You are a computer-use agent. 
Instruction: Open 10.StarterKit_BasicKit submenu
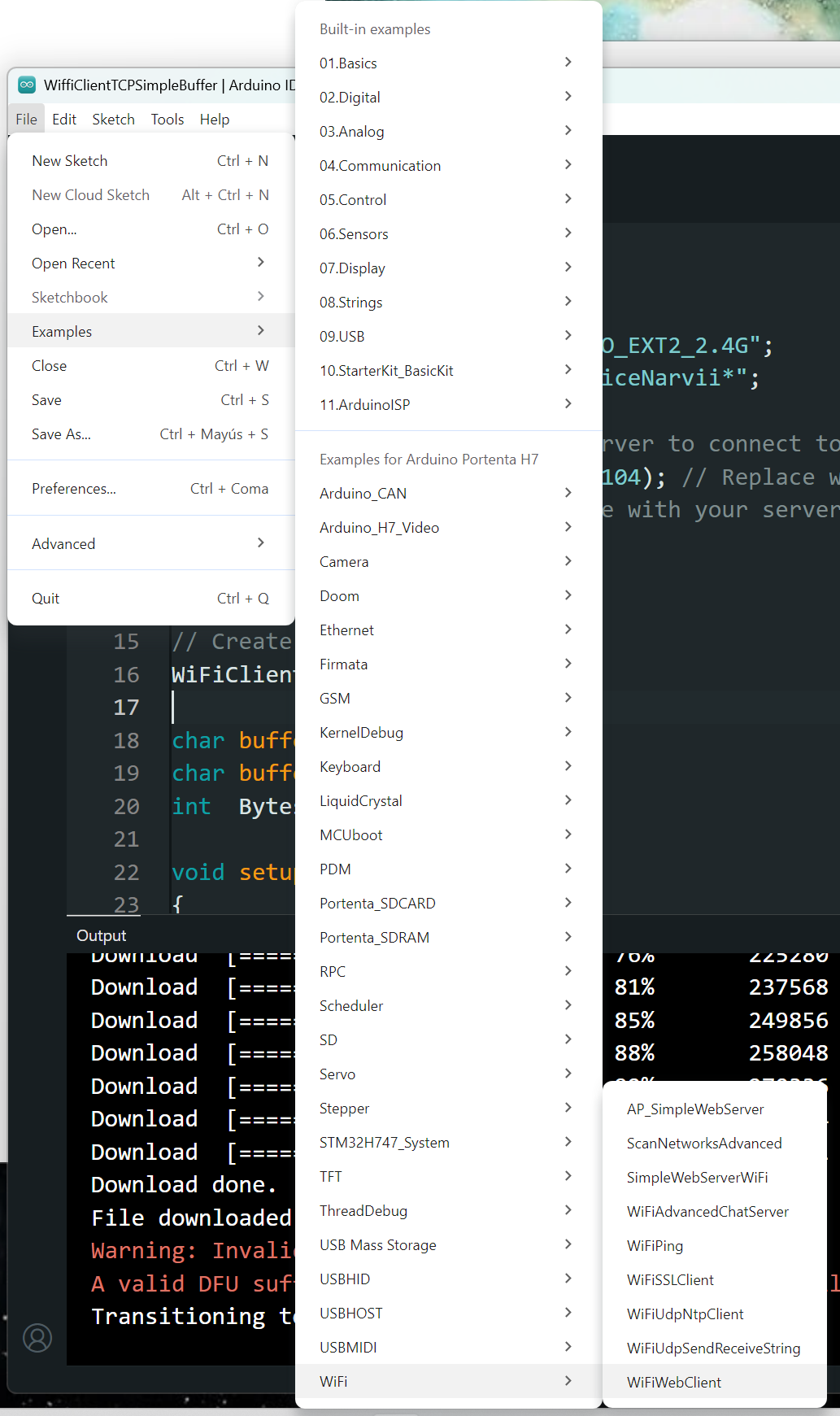click(448, 371)
